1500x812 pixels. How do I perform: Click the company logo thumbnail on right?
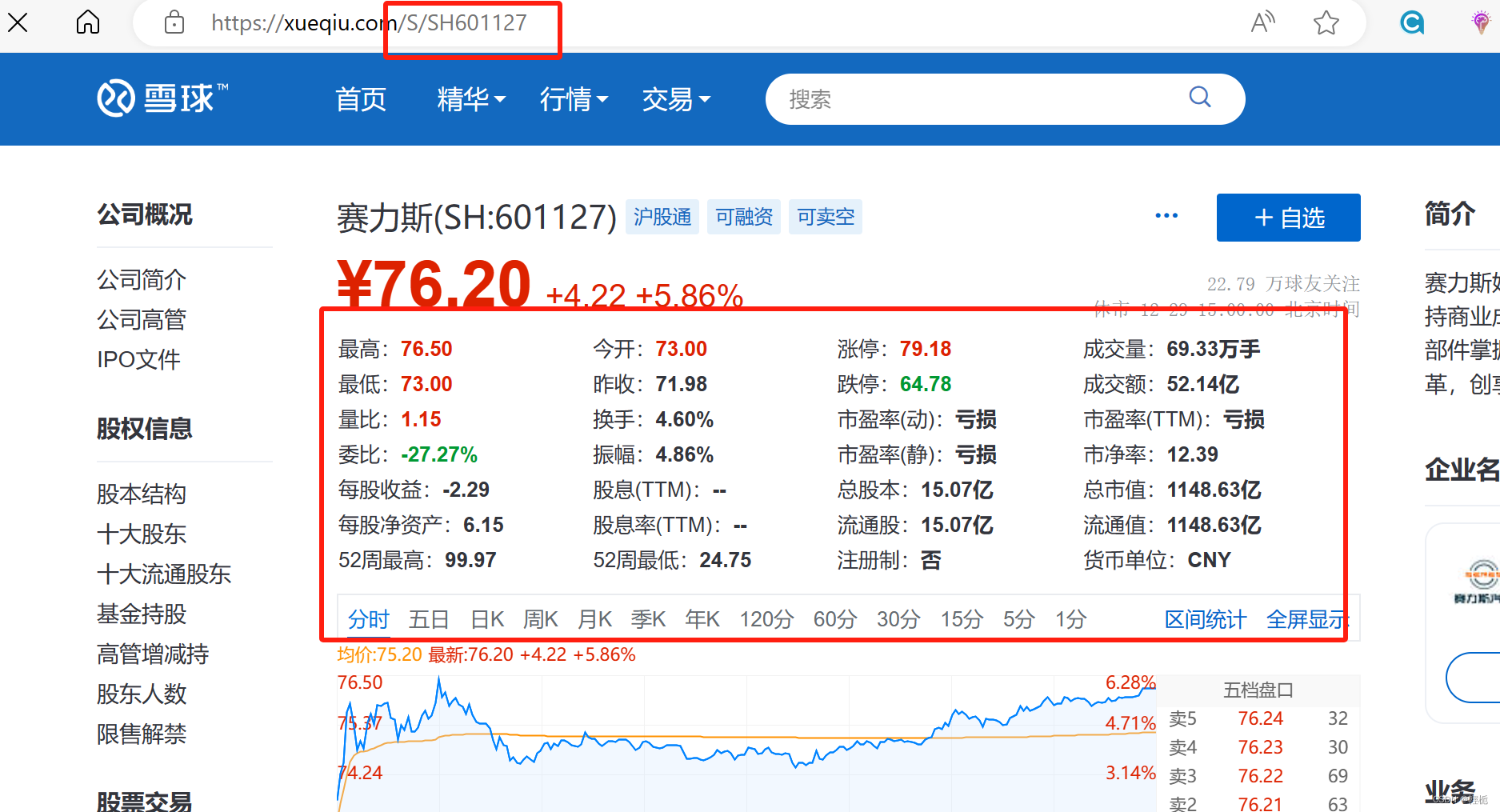1476,582
